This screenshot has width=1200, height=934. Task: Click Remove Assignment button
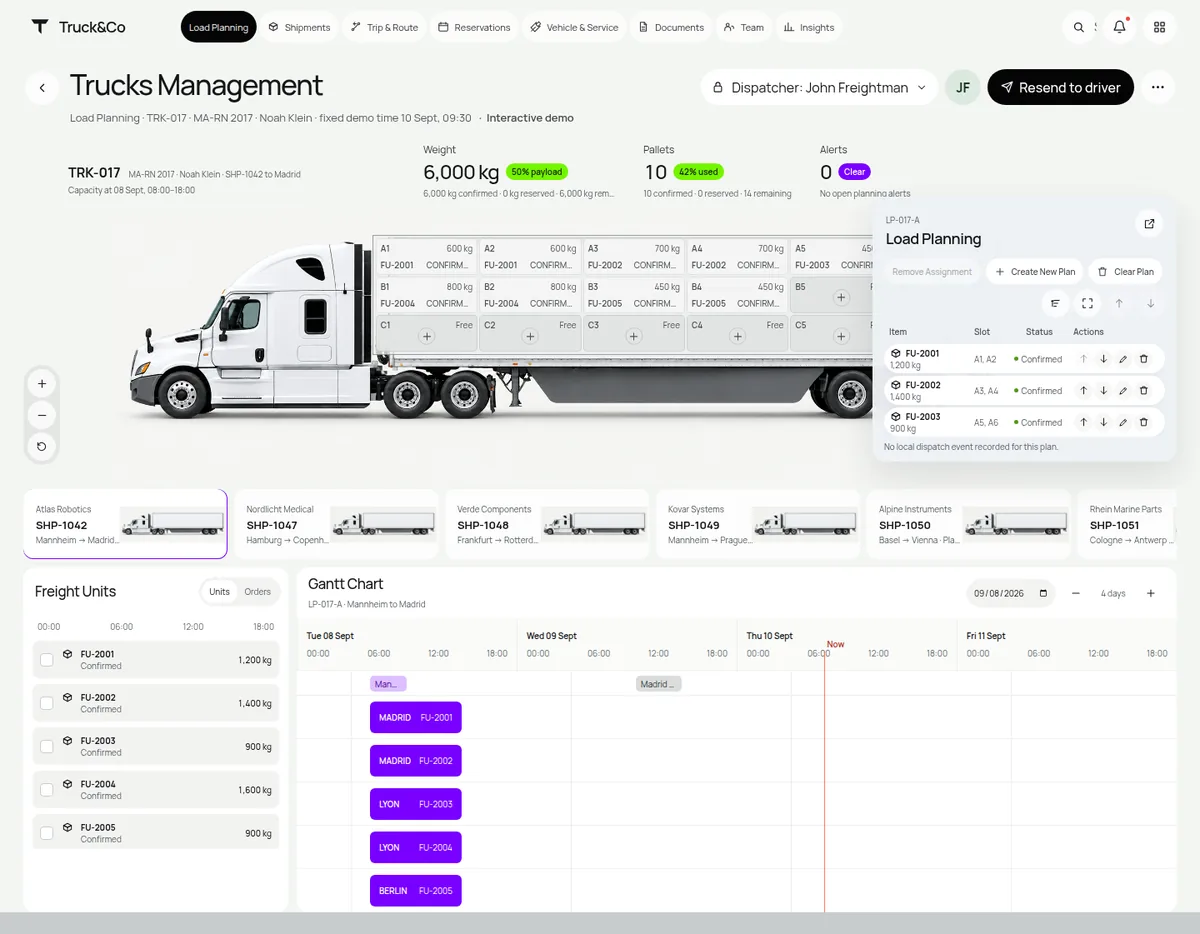[932, 271]
